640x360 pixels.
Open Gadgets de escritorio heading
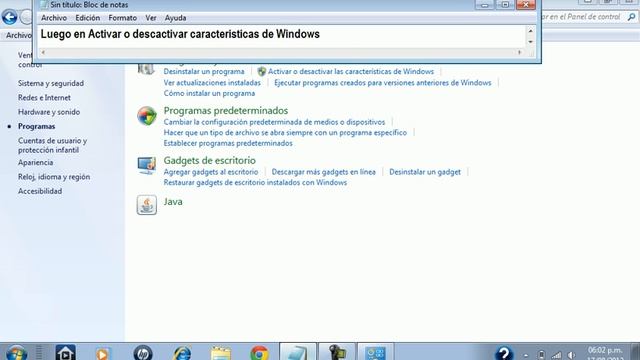point(209,160)
